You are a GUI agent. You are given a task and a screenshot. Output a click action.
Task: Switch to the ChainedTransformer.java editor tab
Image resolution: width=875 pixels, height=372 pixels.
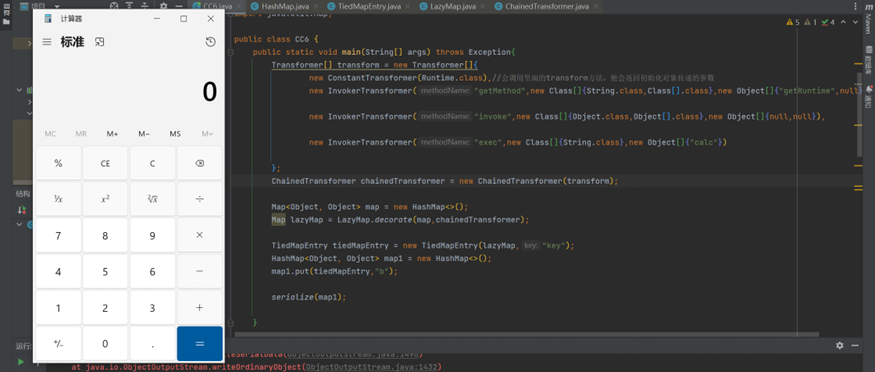click(x=547, y=6)
